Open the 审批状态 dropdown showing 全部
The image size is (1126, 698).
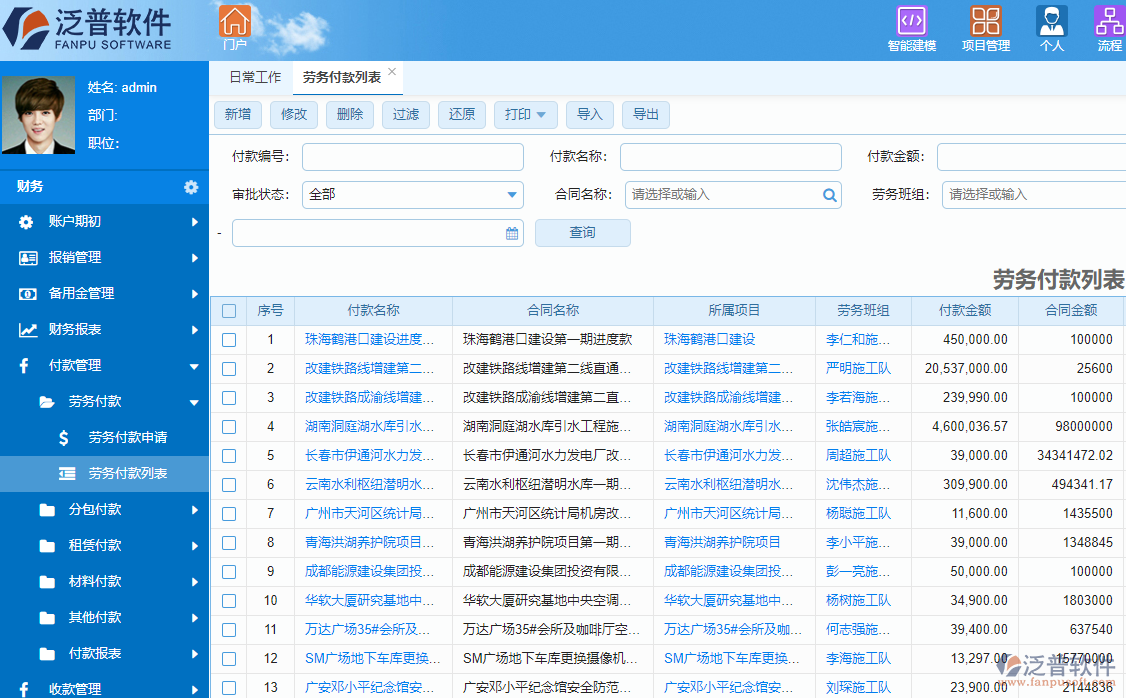[x=413, y=195]
